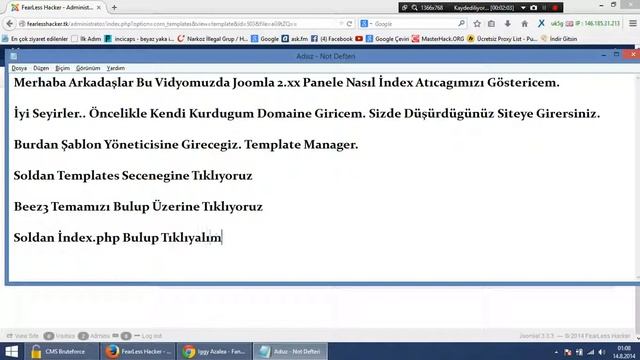640x360 pixels.
Task: Open the taskbar clock showing 01:08
Action: [624, 352]
